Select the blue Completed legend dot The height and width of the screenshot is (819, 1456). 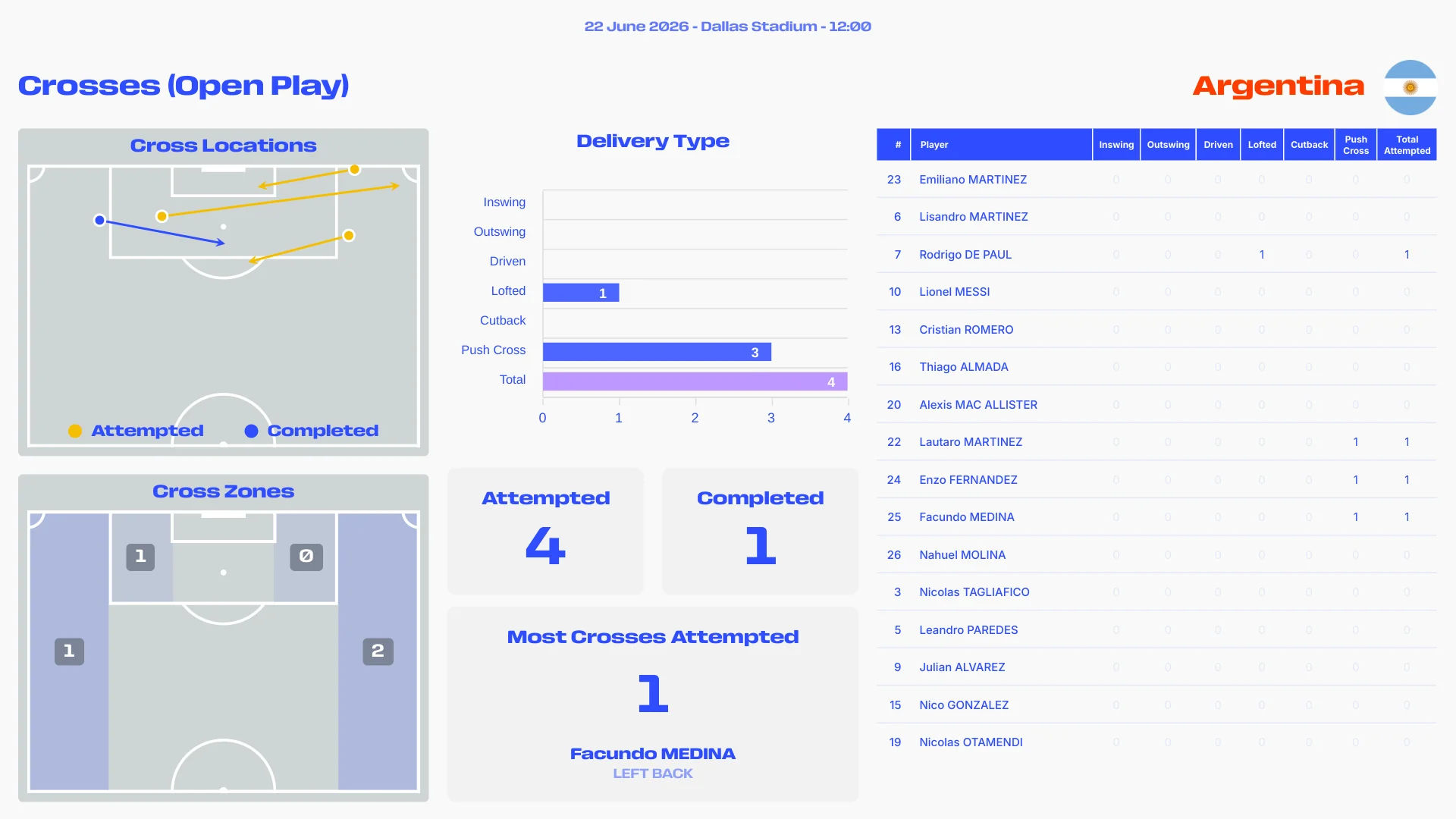(x=252, y=431)
